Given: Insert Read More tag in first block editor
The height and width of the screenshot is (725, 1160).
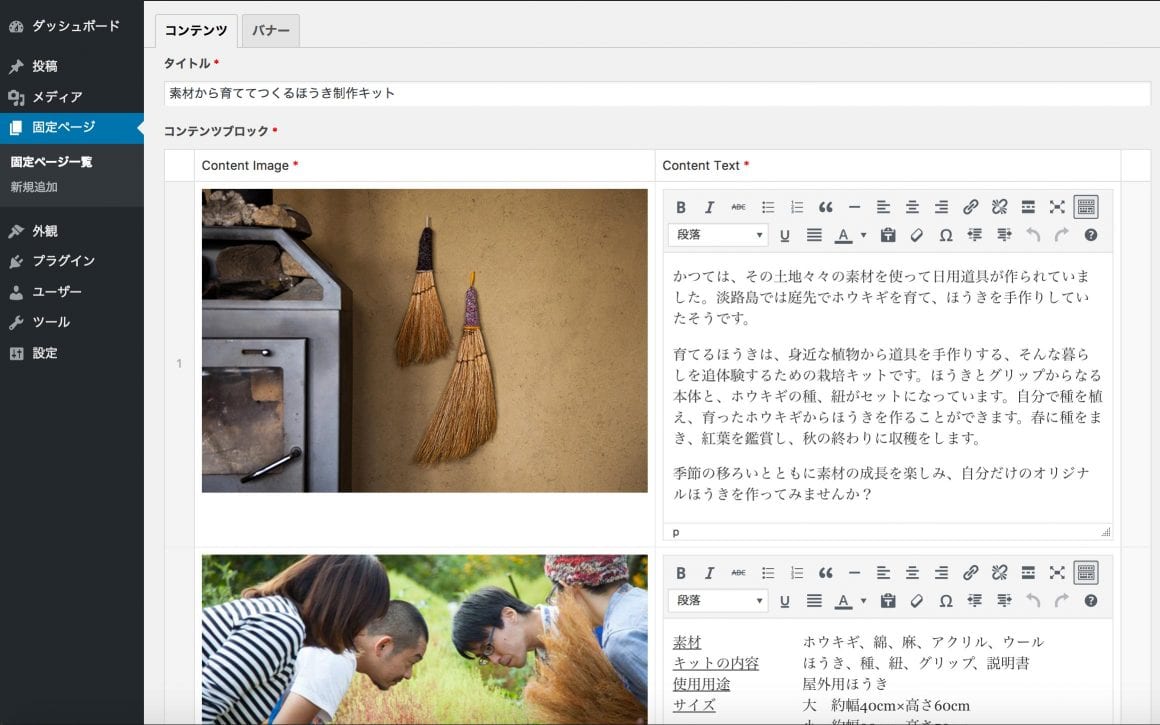Looking at the screenshot, I should 1028,207.
